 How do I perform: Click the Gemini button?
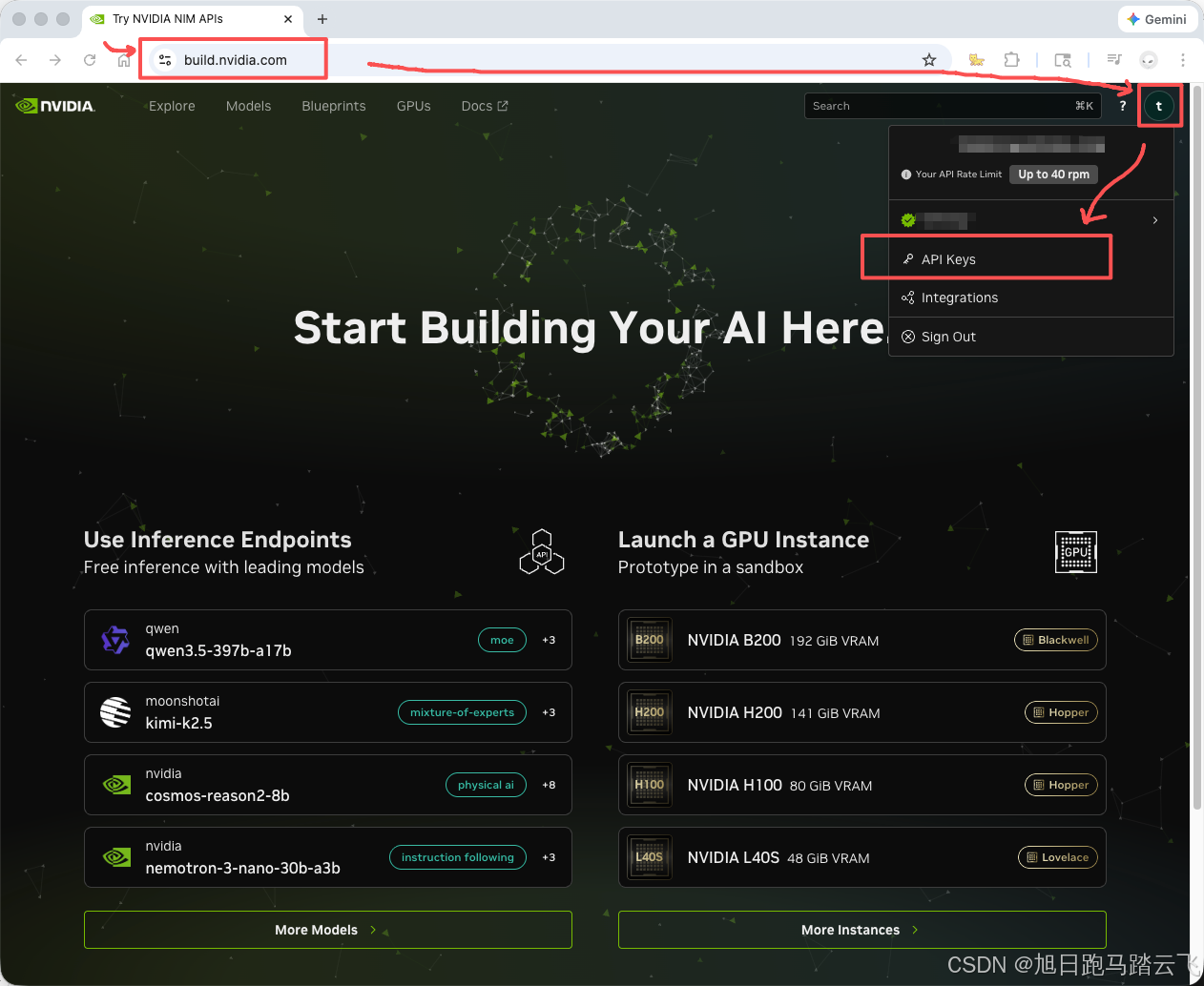tap(1156, 19)
